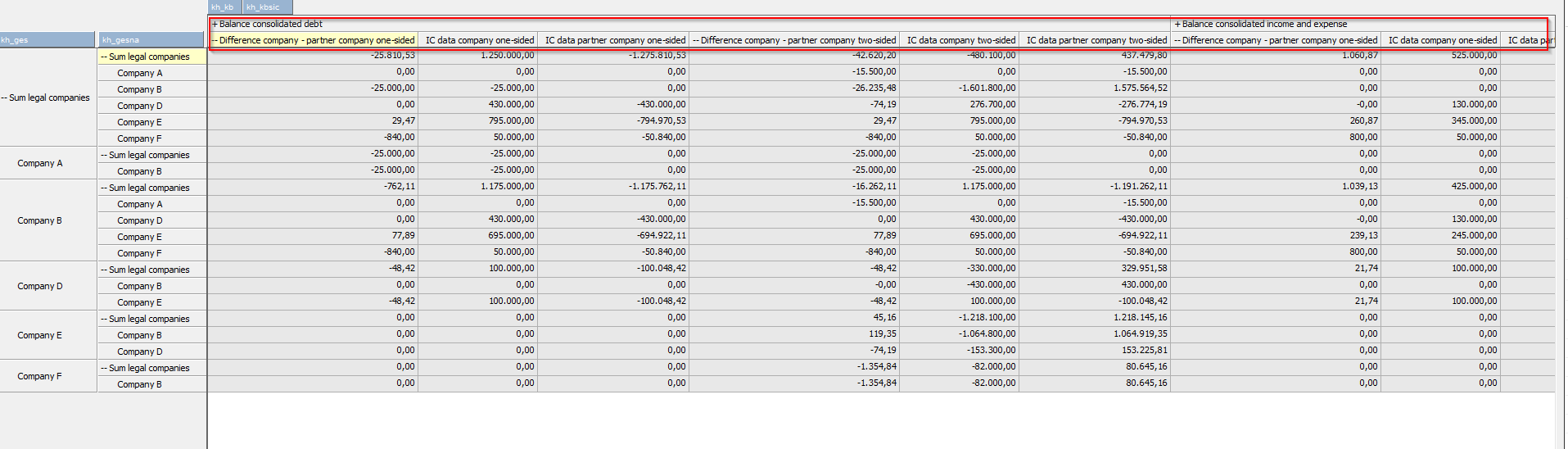Select partner Company A under Company B group

(151, 204)
